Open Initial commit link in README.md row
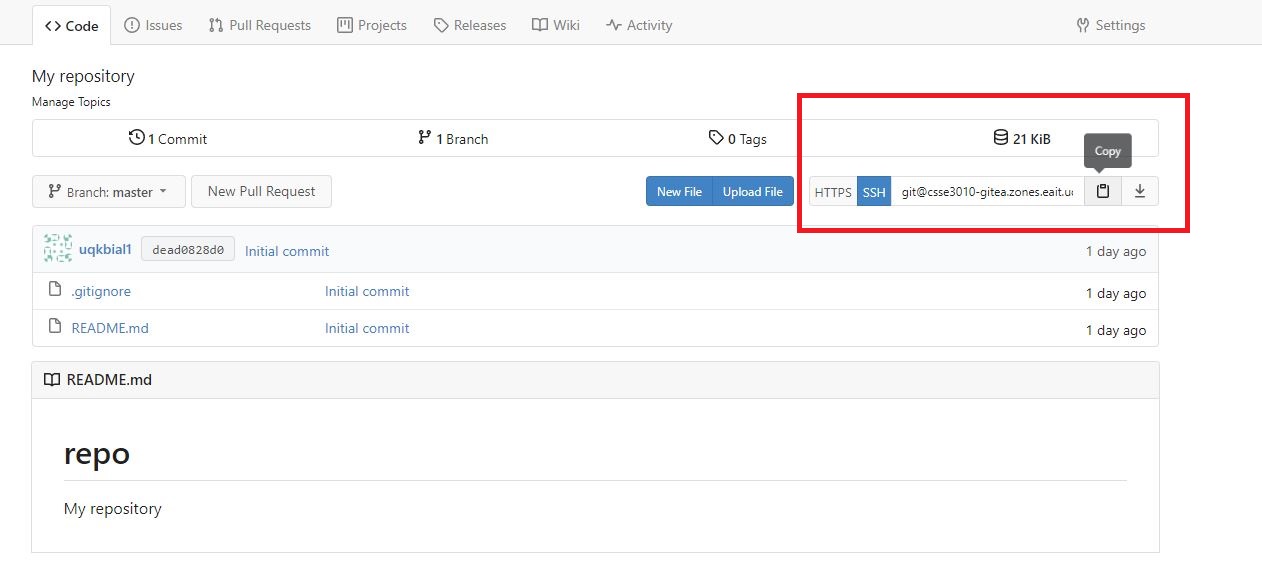The height and width of the screenshot is (584, 1262). 367,328
